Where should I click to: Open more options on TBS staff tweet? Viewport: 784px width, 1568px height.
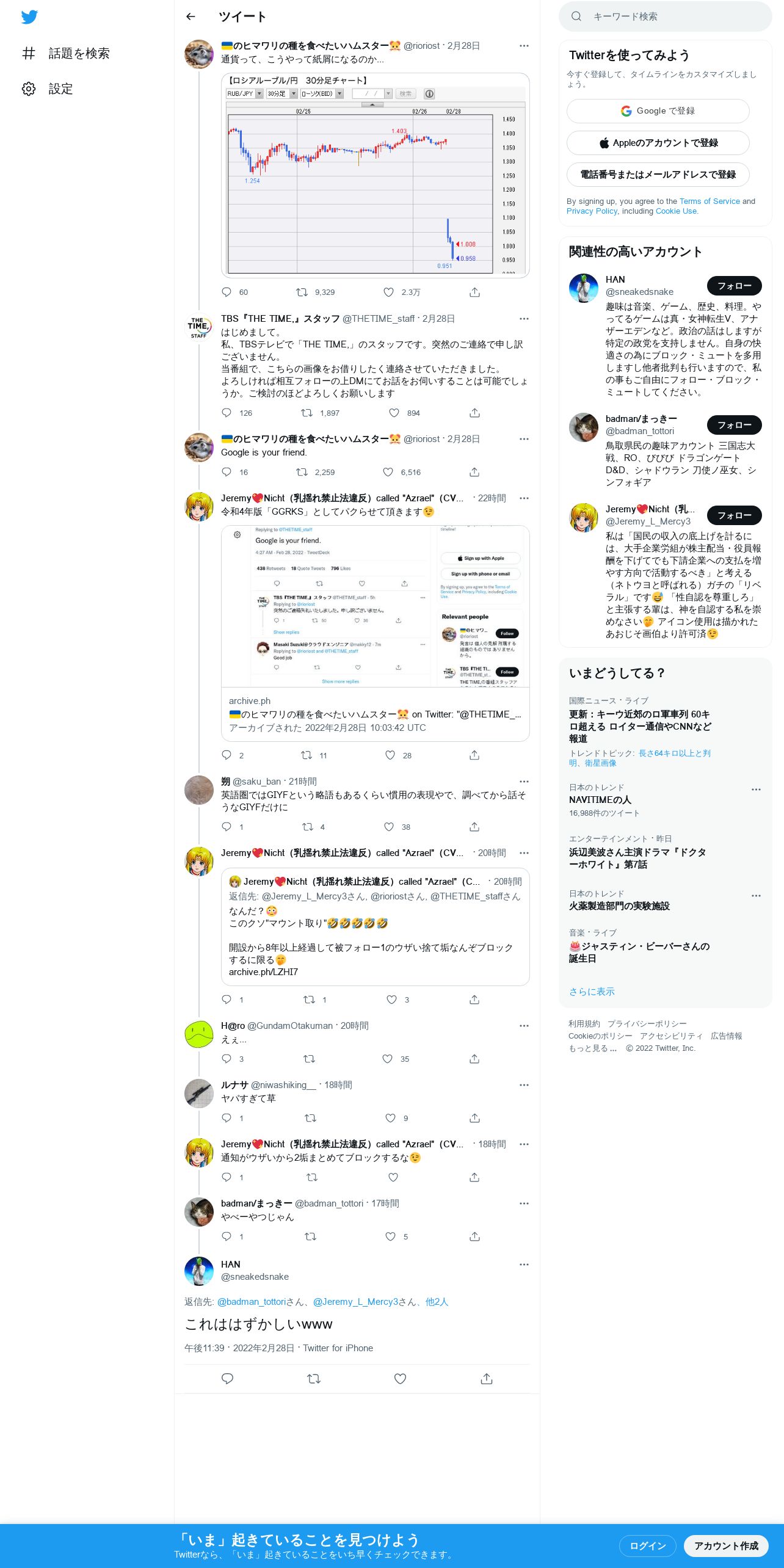point(524,319)
